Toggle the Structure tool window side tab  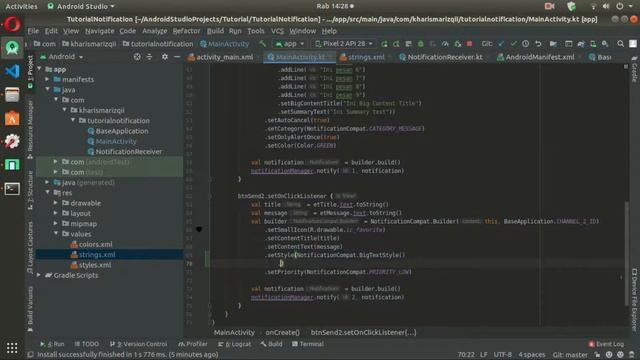30,190
